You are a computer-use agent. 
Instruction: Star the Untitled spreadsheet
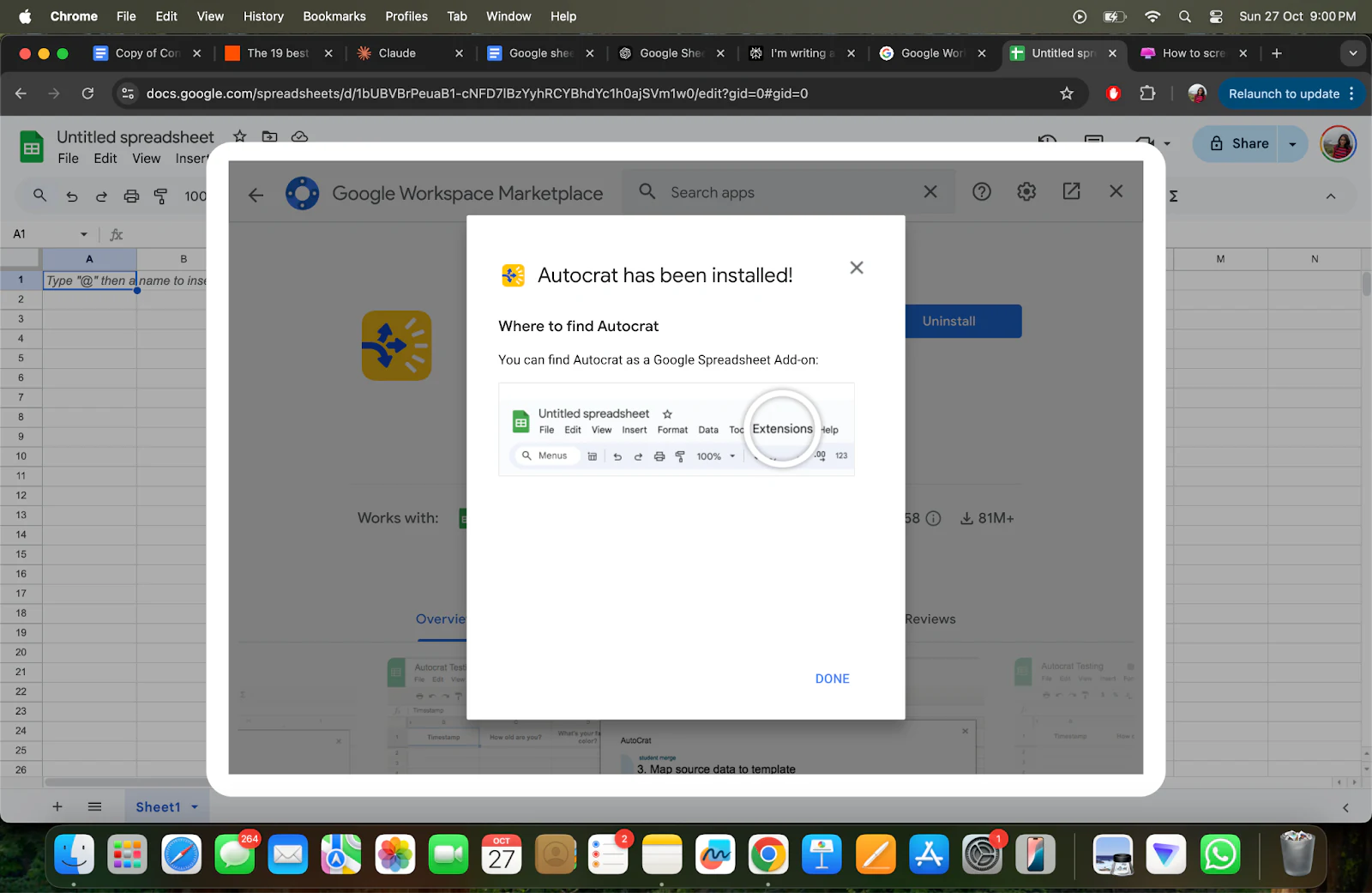click(240, 136)
